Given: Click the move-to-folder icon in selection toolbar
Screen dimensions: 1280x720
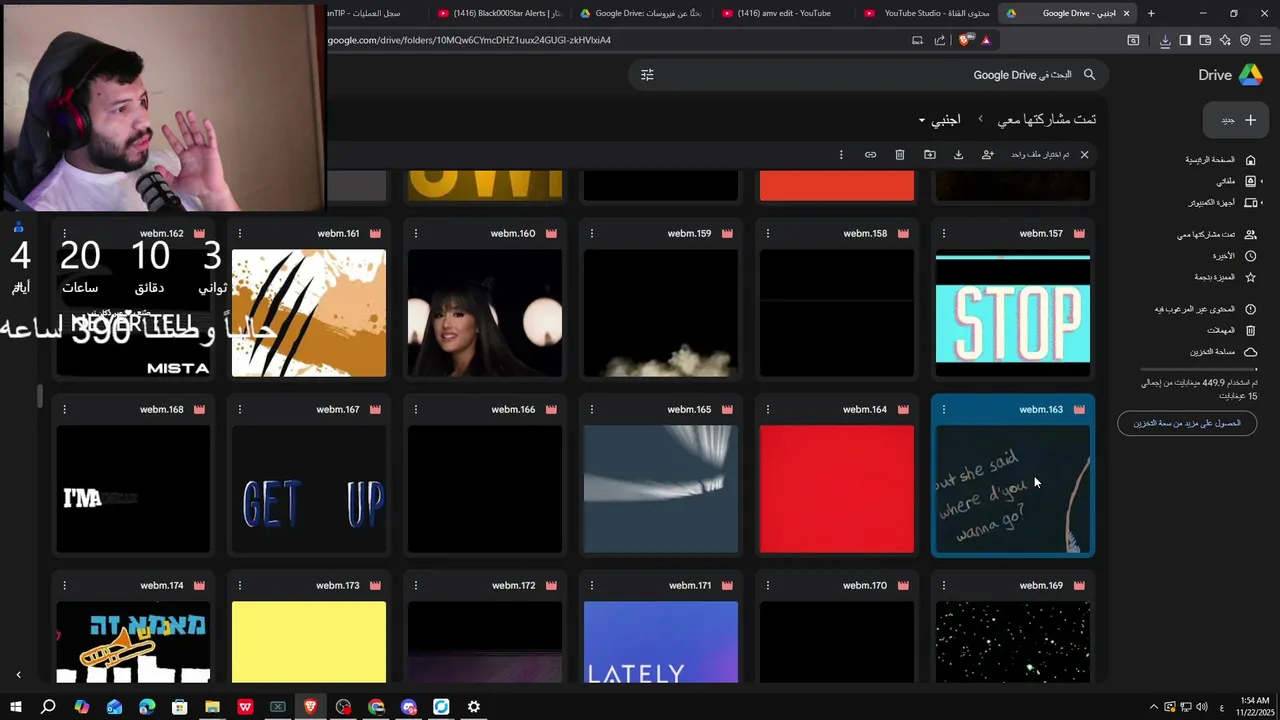Looking at the screenshot, I should pyautogui.click(x=930, y=155).
